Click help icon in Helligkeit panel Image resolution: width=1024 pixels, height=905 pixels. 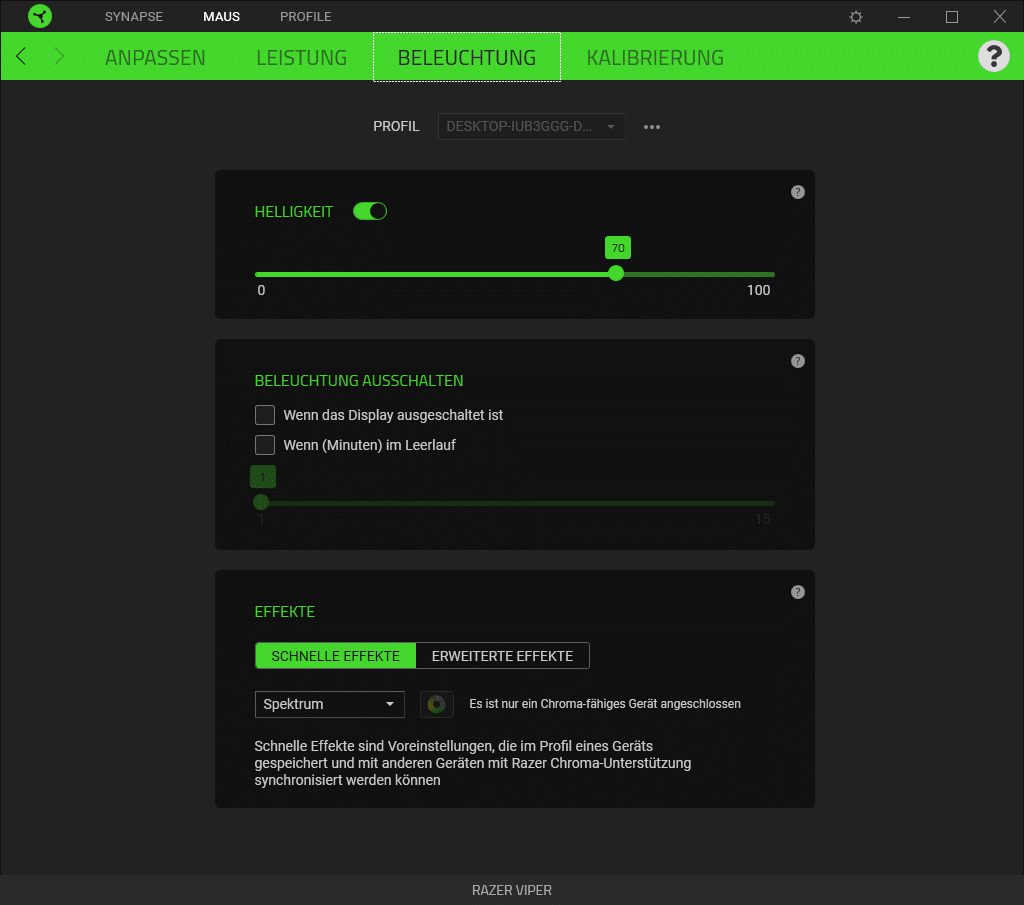coord(797,192)
